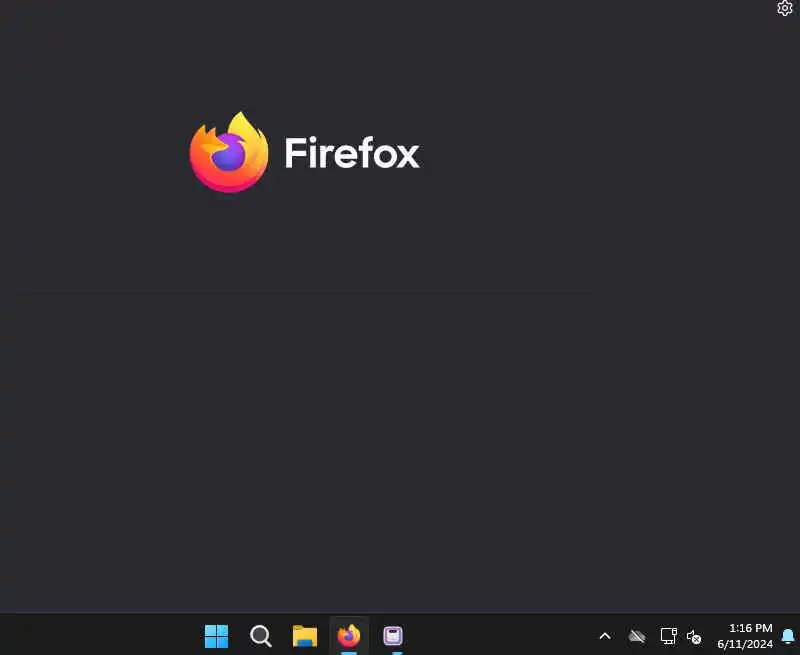Open the Windows Start menu
800x655 pixels.
(x=216, y=636)
